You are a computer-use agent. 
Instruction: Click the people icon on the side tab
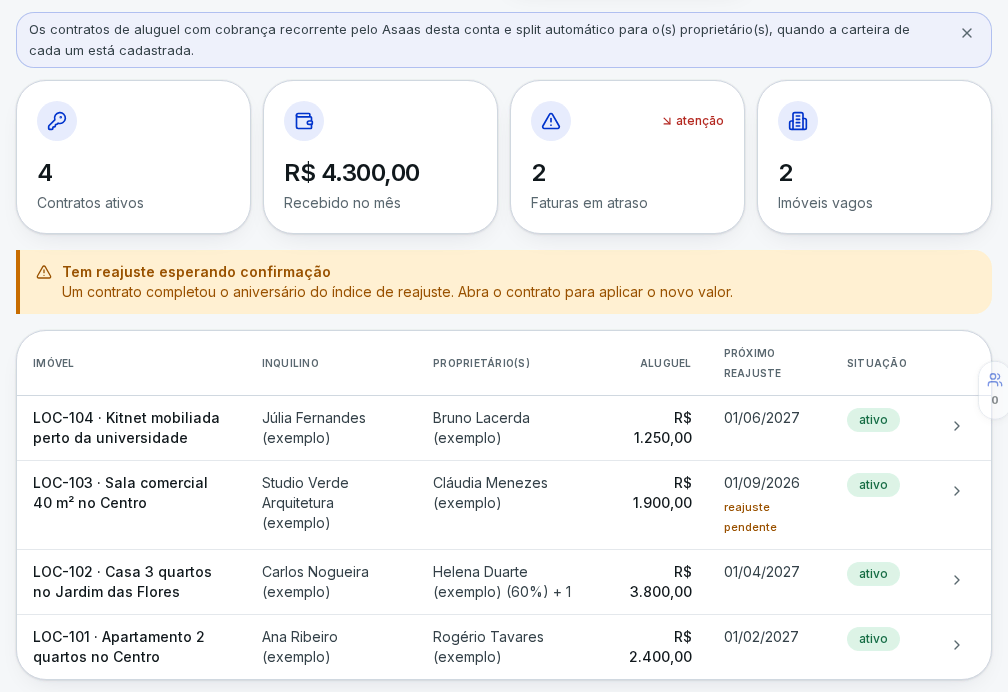pos(994,380)
